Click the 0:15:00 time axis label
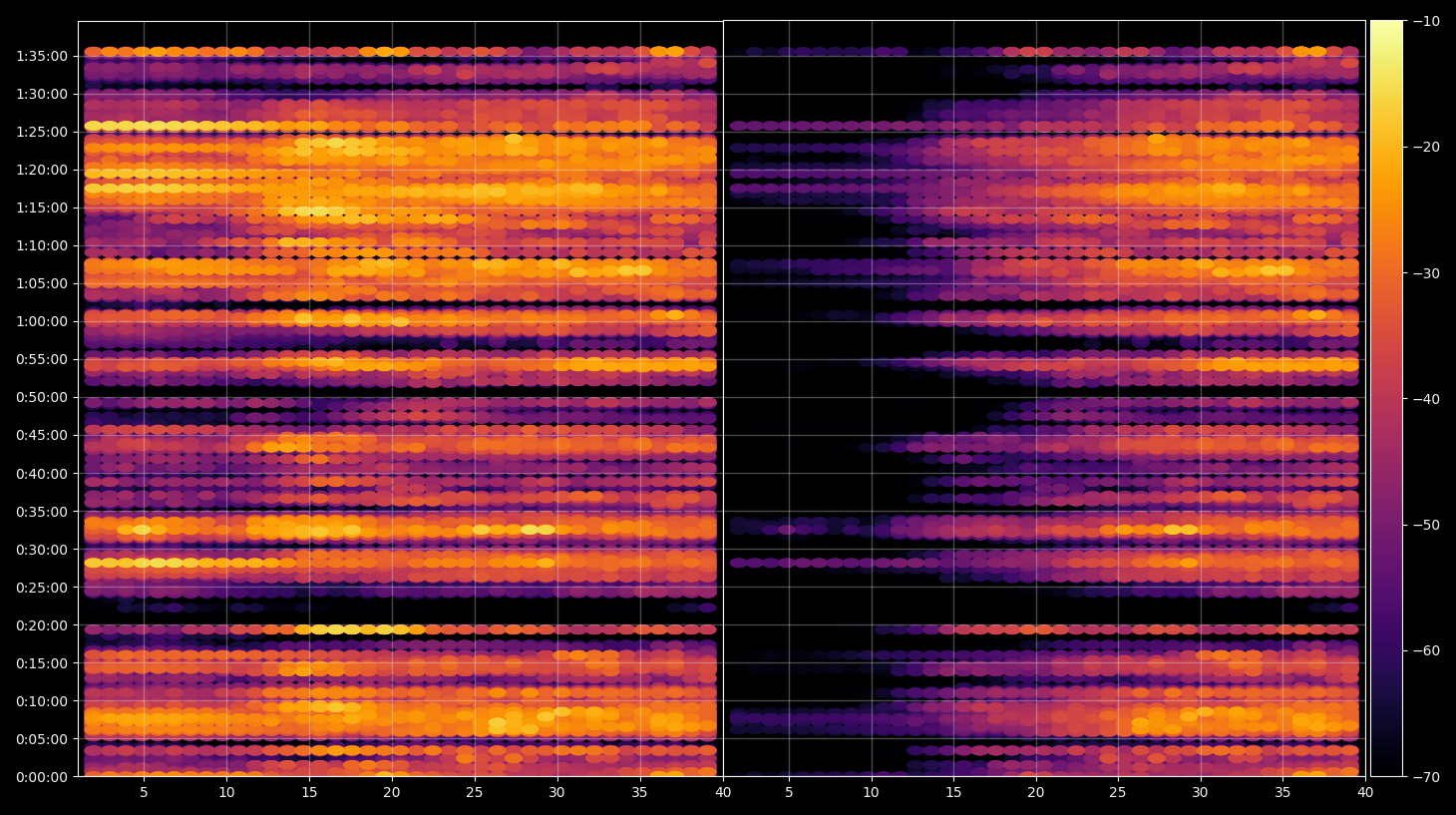 point(42,663)
